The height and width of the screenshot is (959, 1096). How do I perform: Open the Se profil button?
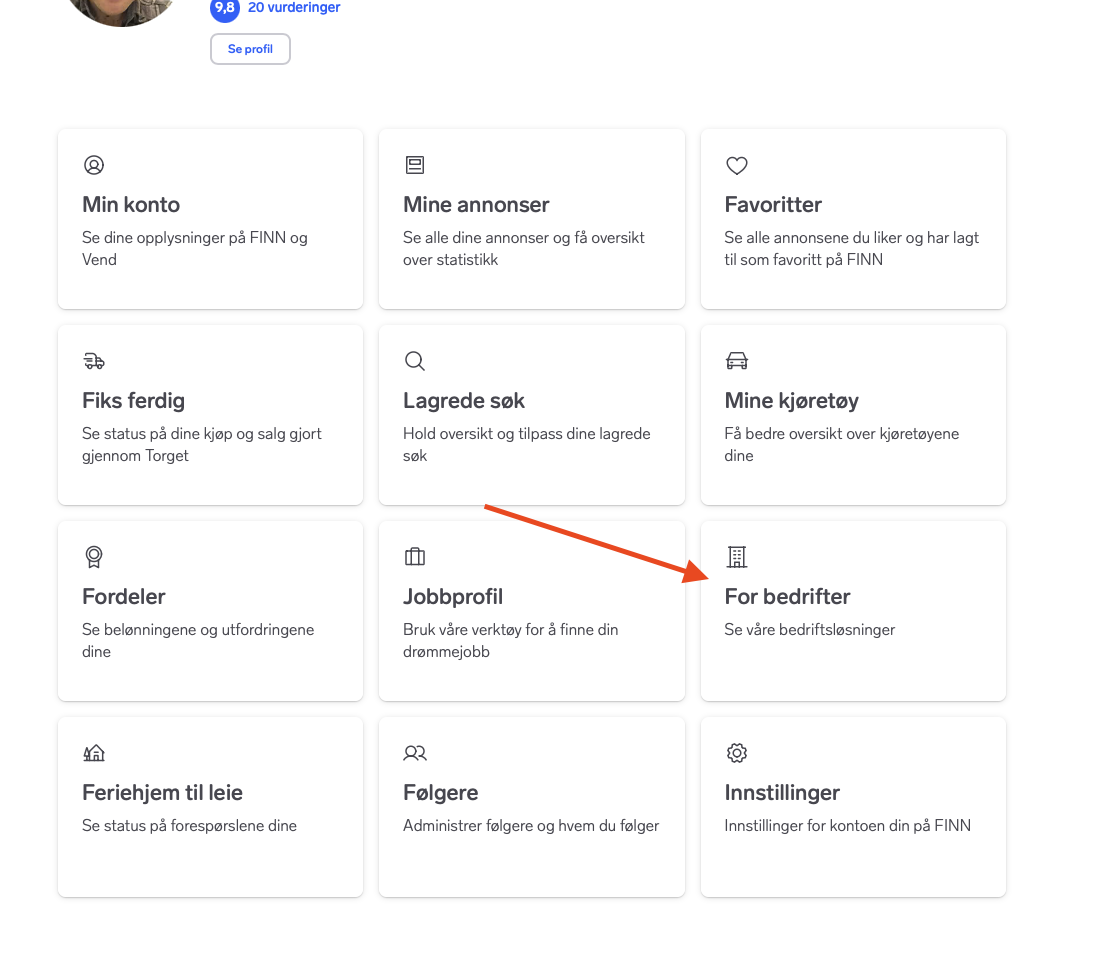250,49
